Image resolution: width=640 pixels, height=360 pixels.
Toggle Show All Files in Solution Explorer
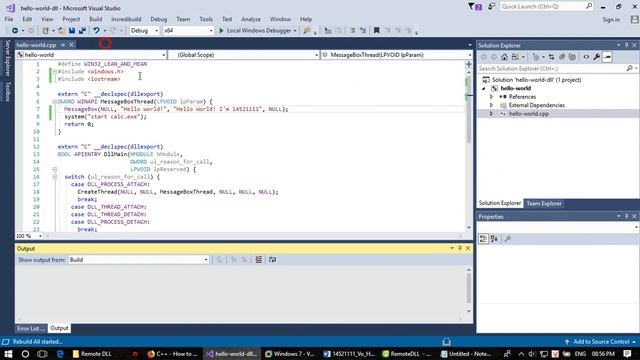coord(572,57)
